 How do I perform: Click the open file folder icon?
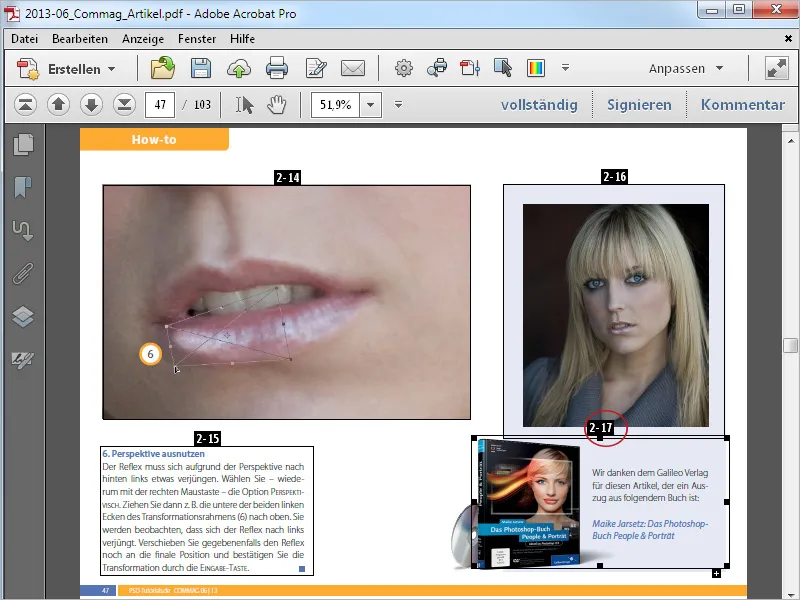(163, 68)
